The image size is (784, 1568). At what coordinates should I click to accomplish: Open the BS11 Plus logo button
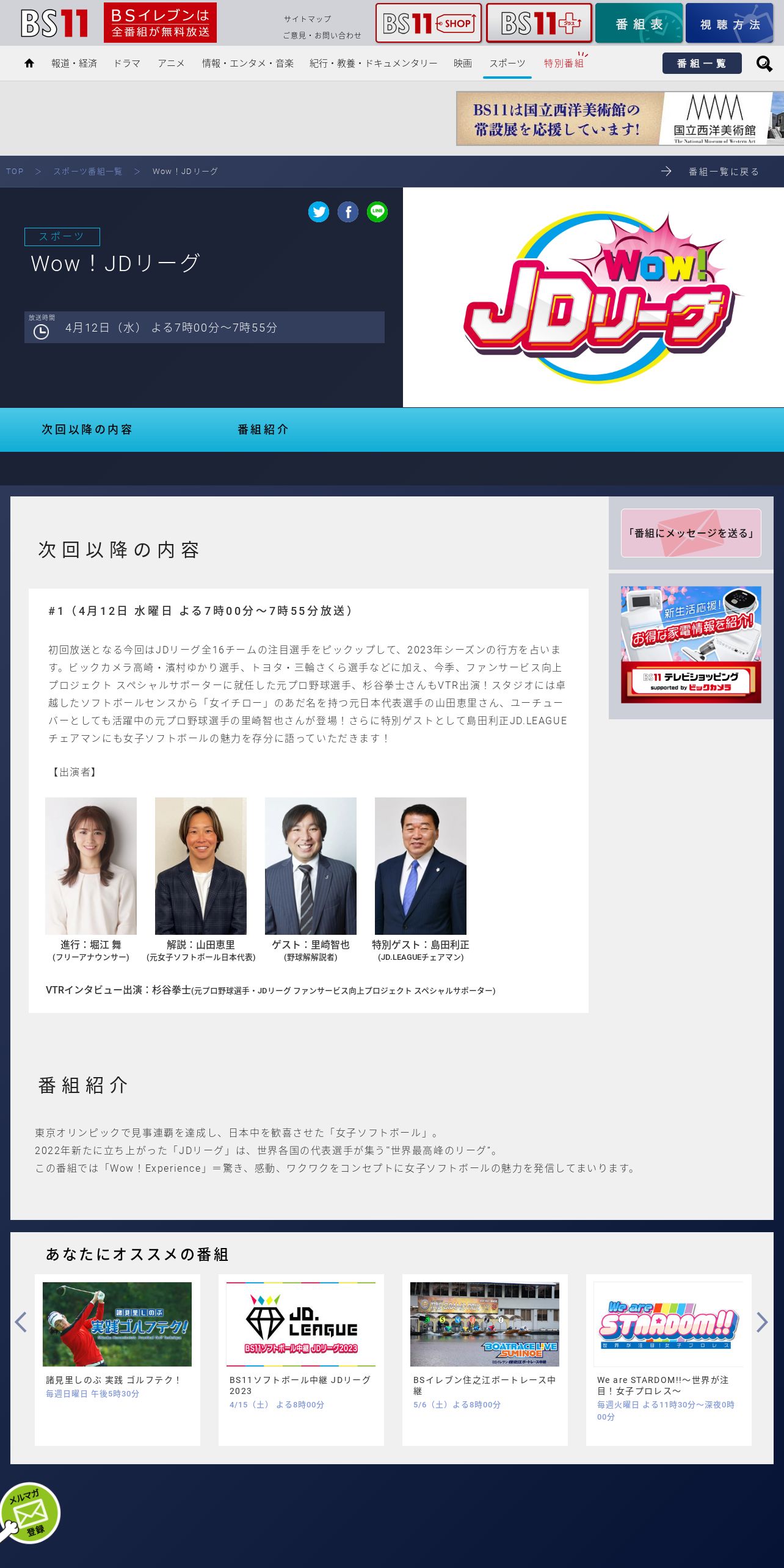pyautogui.click(x=539, y=23)
